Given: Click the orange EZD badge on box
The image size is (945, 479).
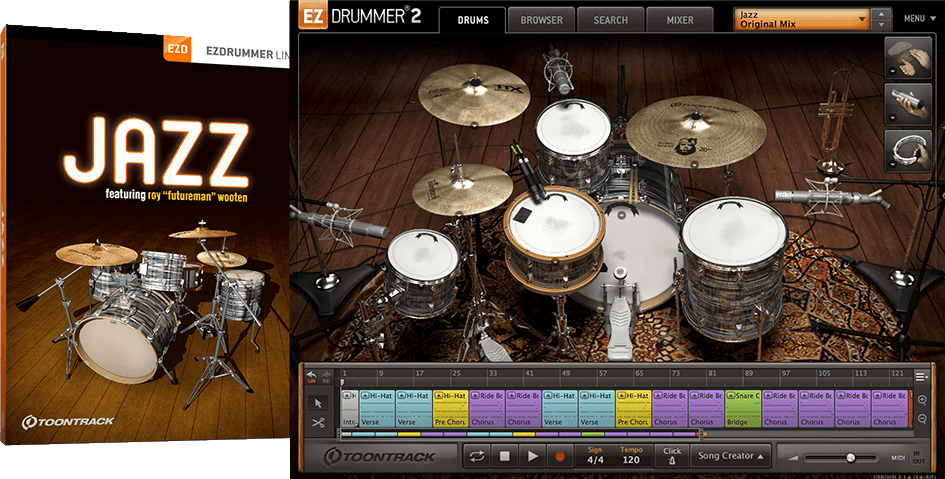Looking at the screenshot, I should coord(177,49).
